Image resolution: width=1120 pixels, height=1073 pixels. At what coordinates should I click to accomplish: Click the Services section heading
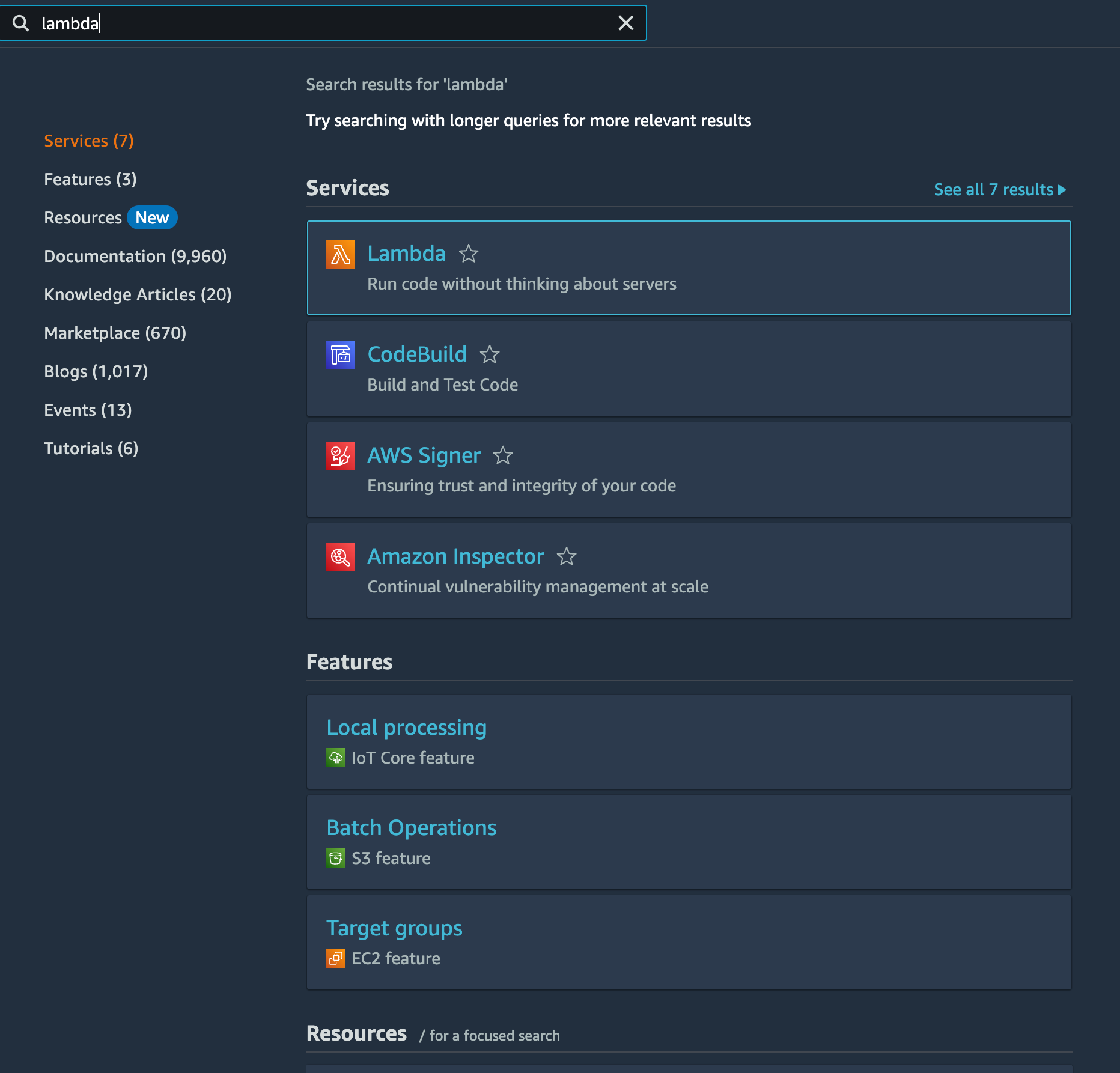pyautogui.click(x=348, y=188)
